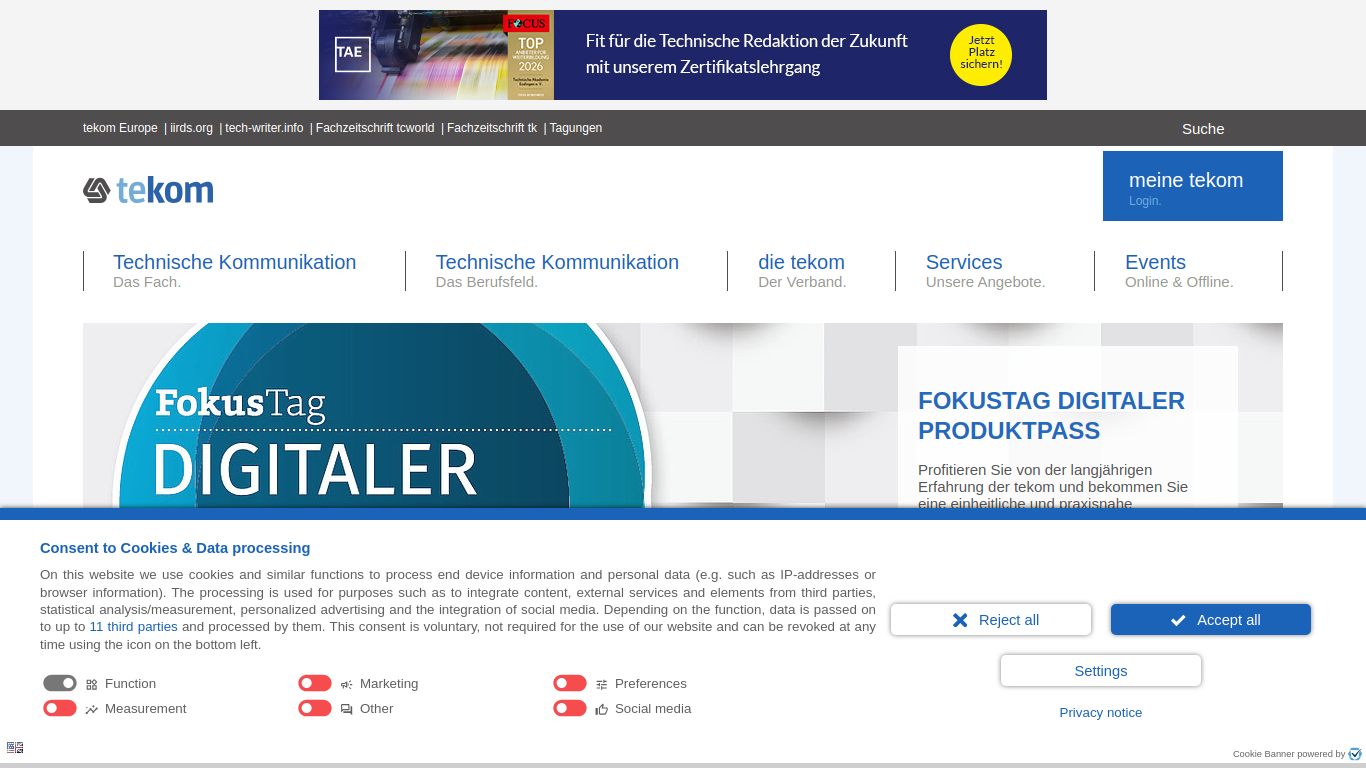The height and width of the screenshot is (768, 1366).
Task: Open Technische Kommunikation Das Fach menu
Action: pyautogui.click(x=234, y=271)
